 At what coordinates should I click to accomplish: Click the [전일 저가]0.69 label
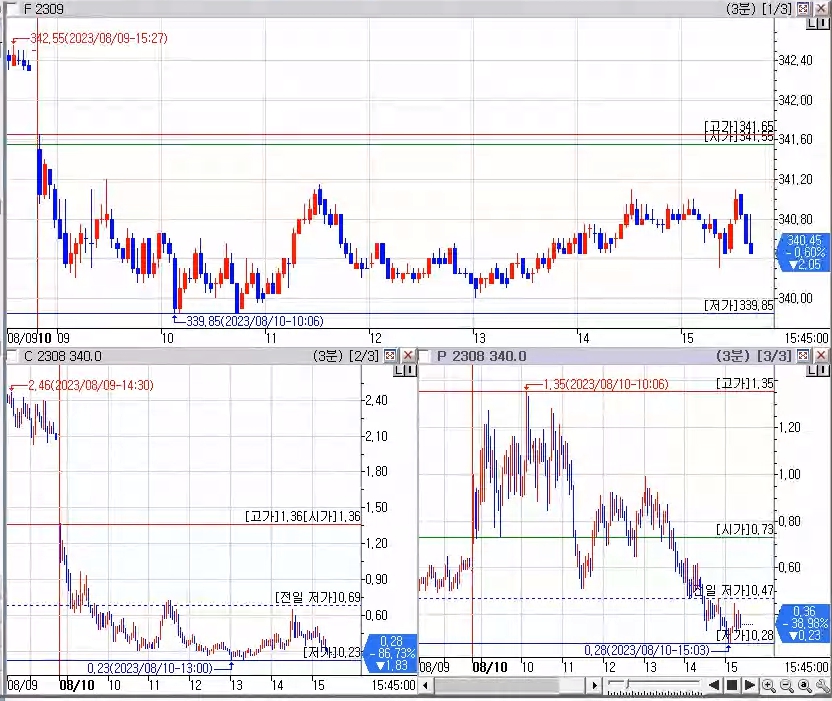[x=318, y=598]
